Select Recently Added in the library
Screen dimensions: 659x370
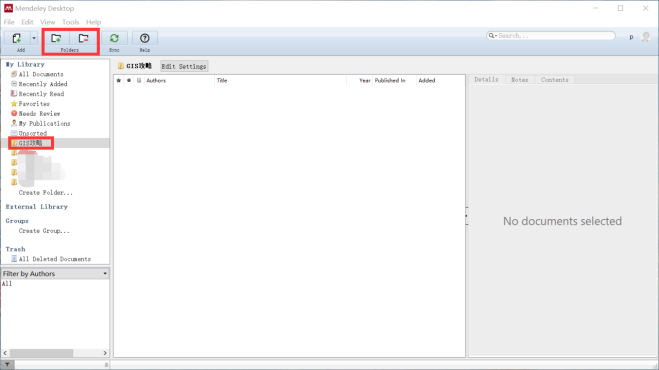point(42,84)
